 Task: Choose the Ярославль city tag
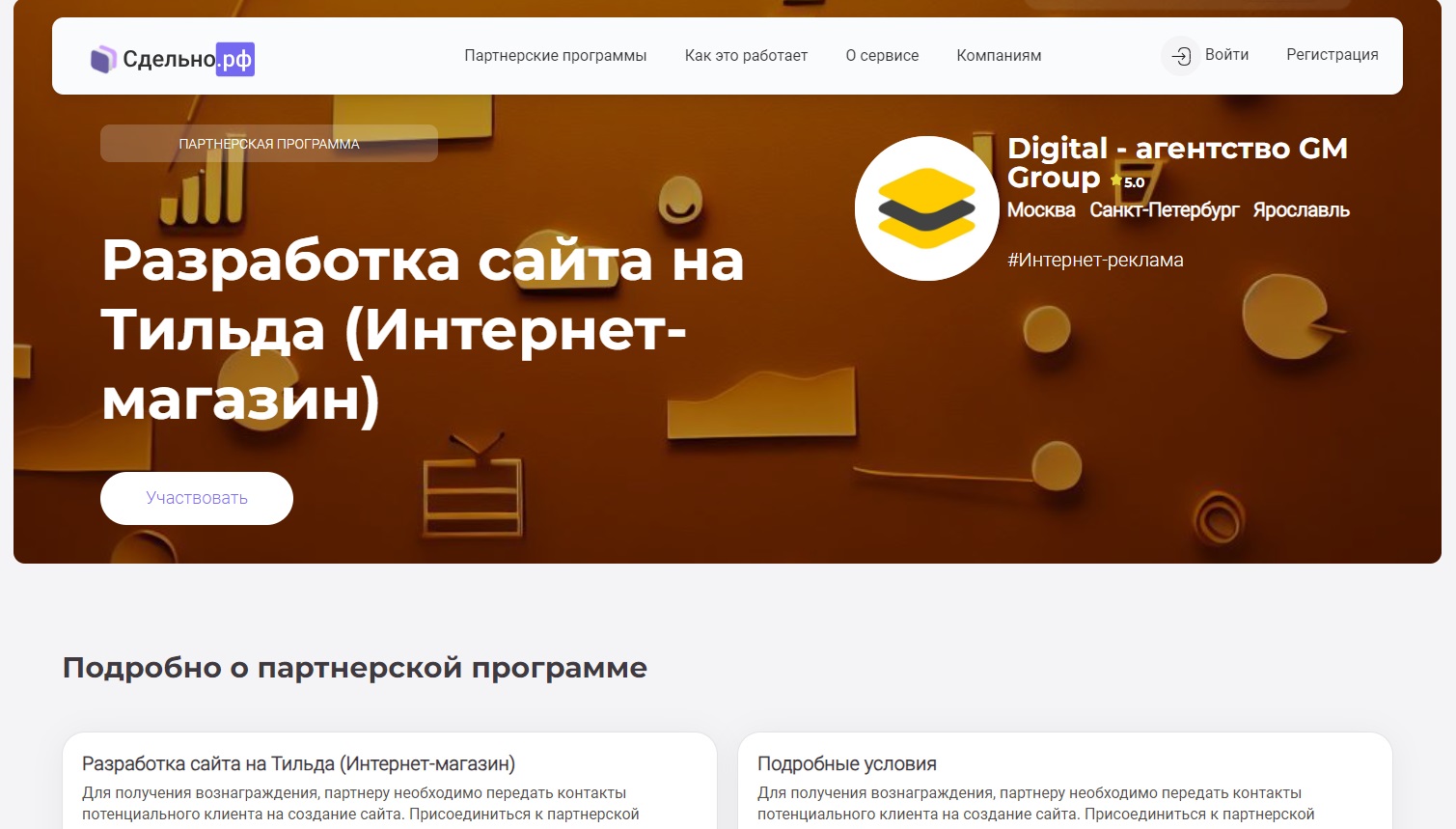[1301, 210]
